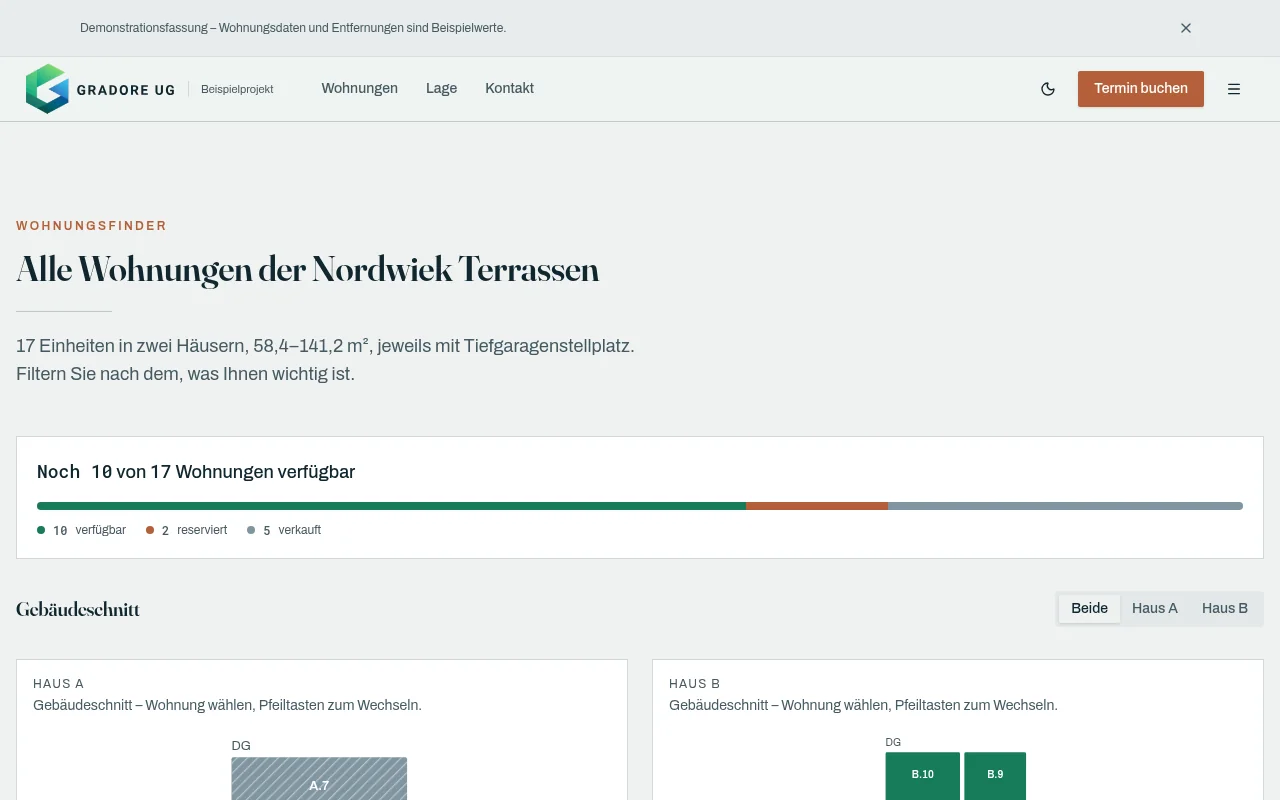Image resolution: width=1280 pixels, height=800 pixels.
Task: Click the 'Alle Wohnungen der Nordwiek Terrassen' heading
Action: (x=308, y=270)
